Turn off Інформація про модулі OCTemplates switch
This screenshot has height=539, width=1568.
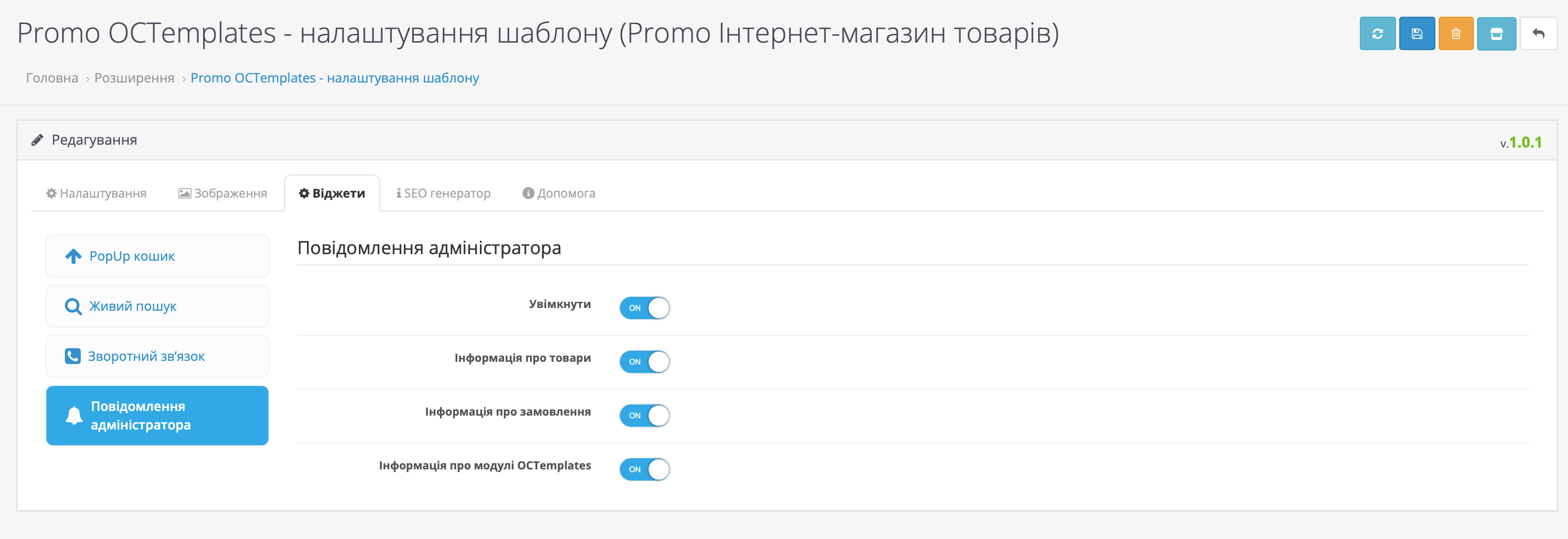coord(644,469)
